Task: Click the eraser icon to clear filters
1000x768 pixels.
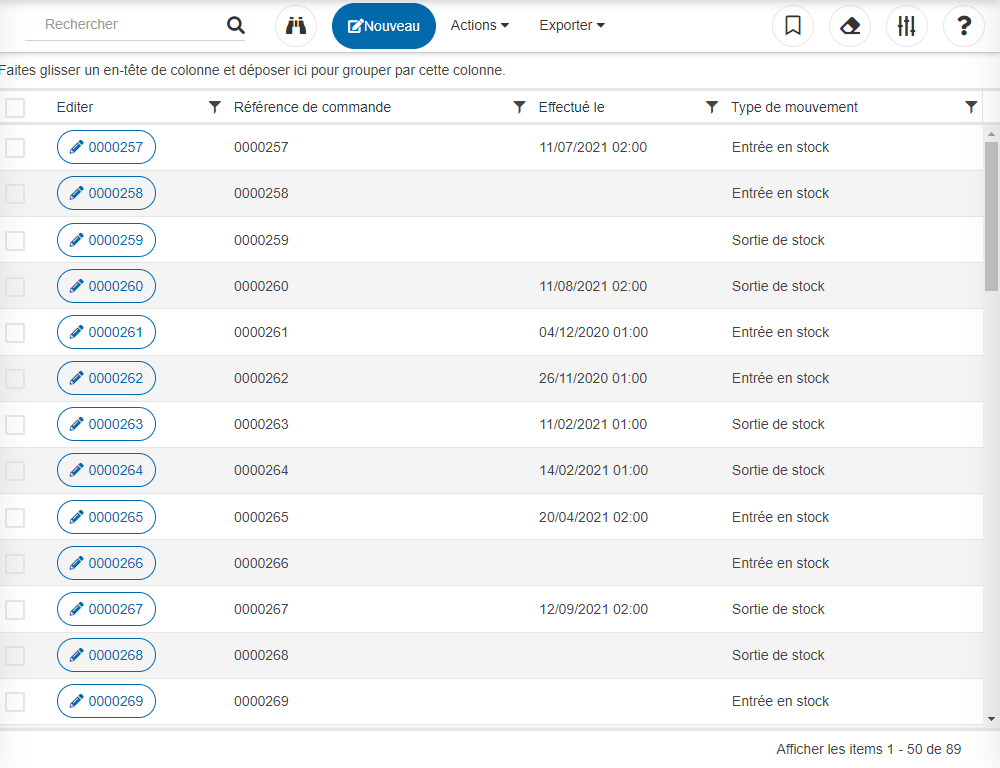Action: pyautogui.click(x=850, y=26)
